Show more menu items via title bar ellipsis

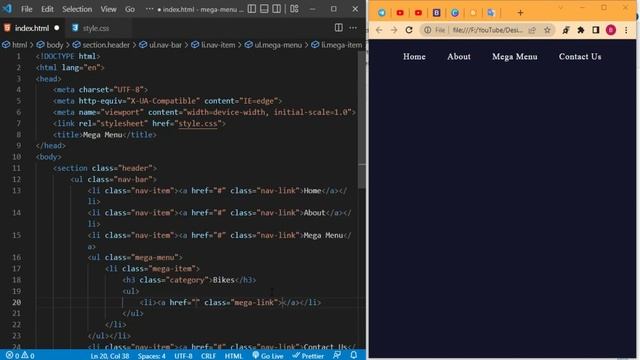[x=149, y=9]
